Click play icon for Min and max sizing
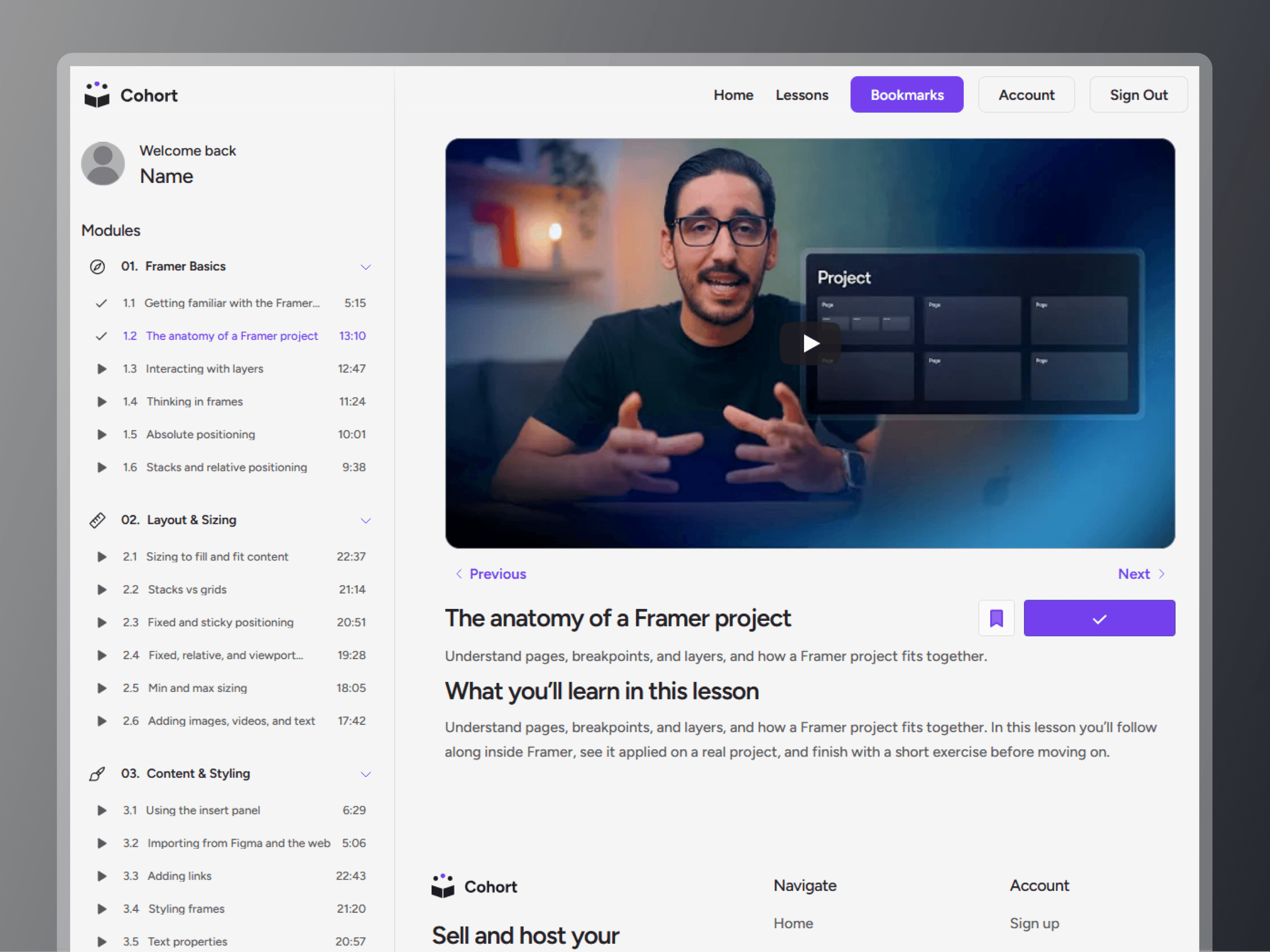The height and width of the screenshot is (952, 1270). click(102, 688)
